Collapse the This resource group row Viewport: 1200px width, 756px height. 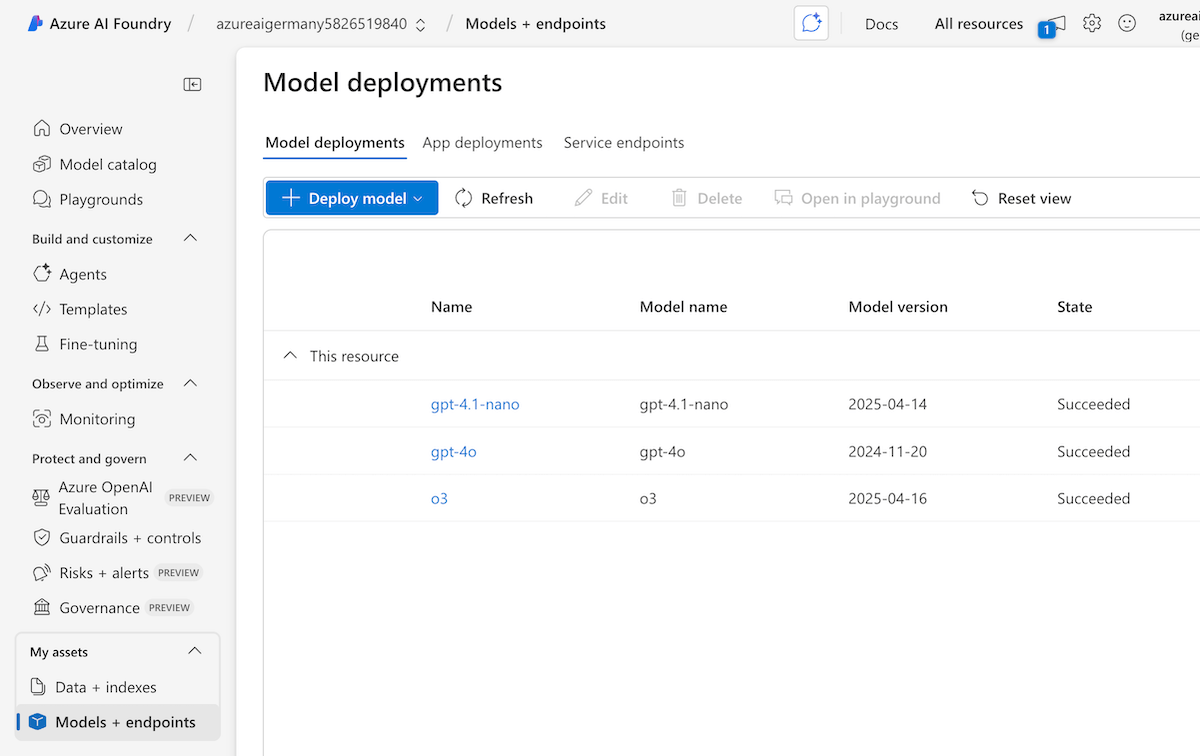pyautogui.click(x=291, y=356)
